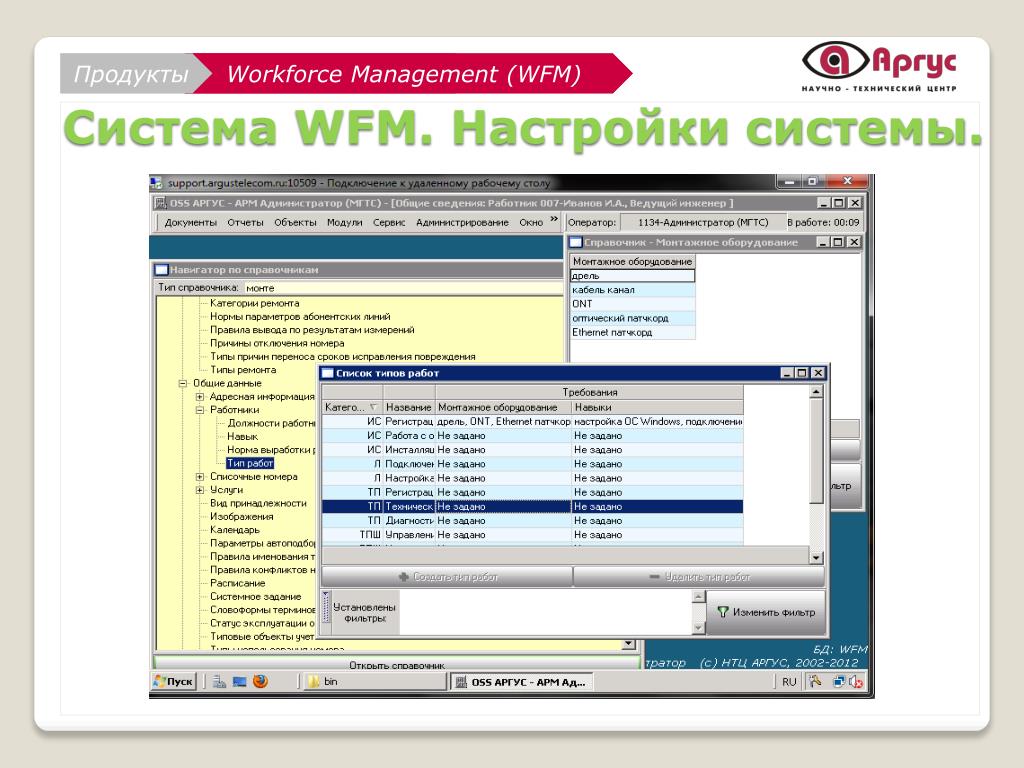Expand the Услуги tree node
Viewport: 1024px width, 768px height.
tap(200, 490)
